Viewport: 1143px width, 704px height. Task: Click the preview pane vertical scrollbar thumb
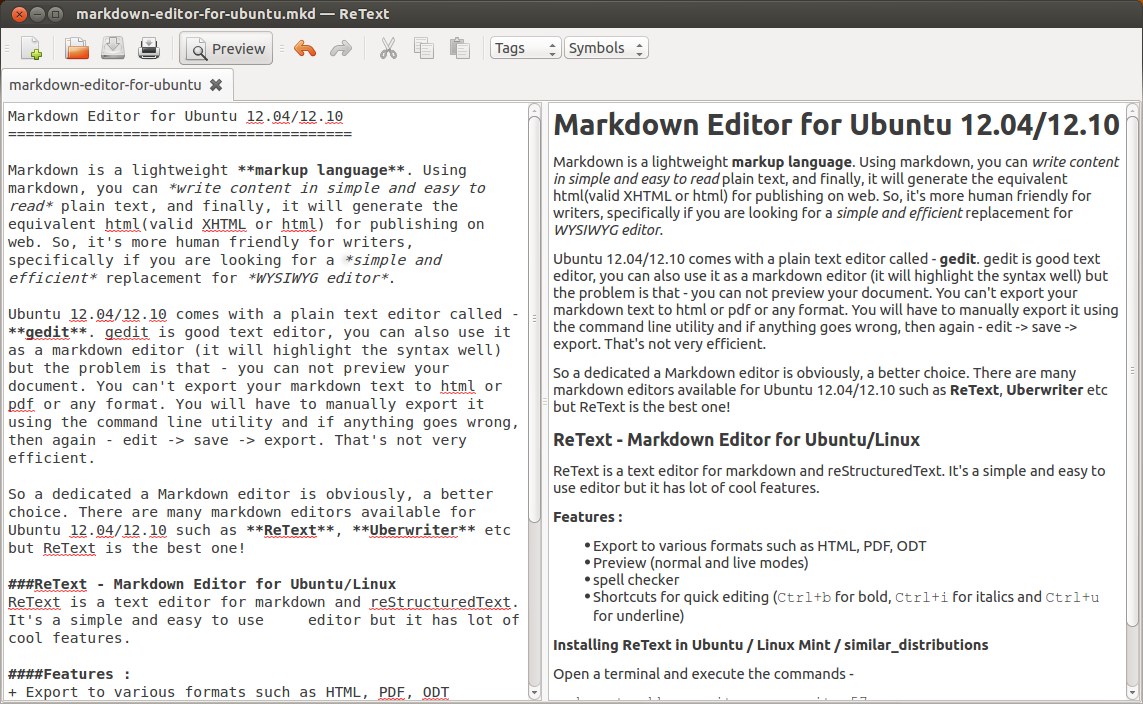(1132, 372)
